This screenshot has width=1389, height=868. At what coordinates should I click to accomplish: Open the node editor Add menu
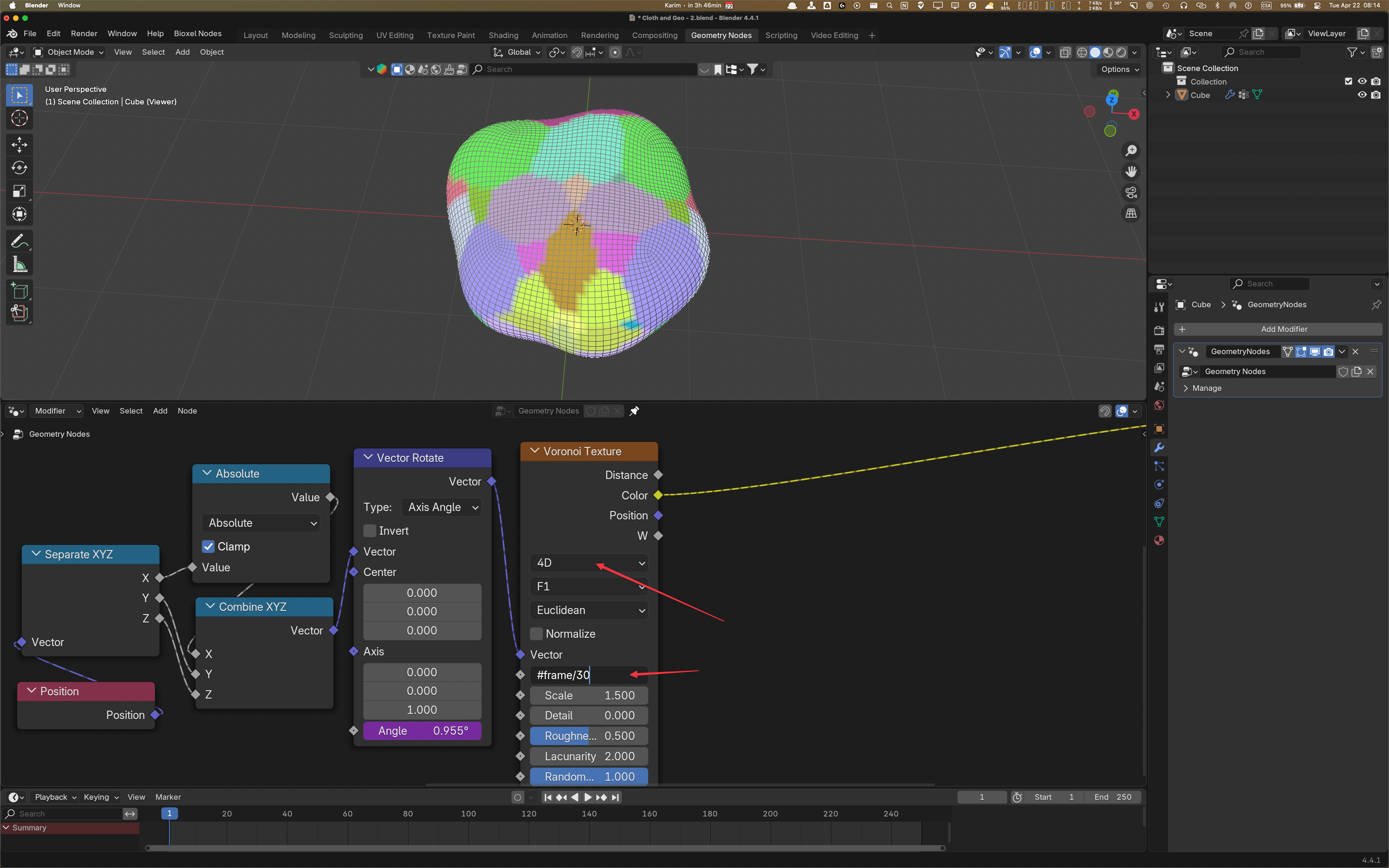click(160, 411)
